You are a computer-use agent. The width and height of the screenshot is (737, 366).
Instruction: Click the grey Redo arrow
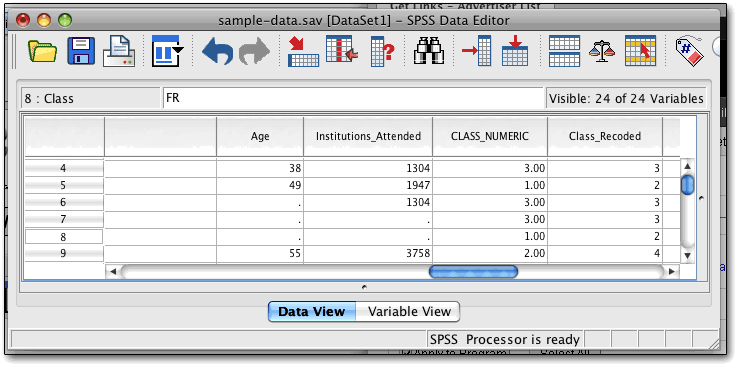point(254,51)
